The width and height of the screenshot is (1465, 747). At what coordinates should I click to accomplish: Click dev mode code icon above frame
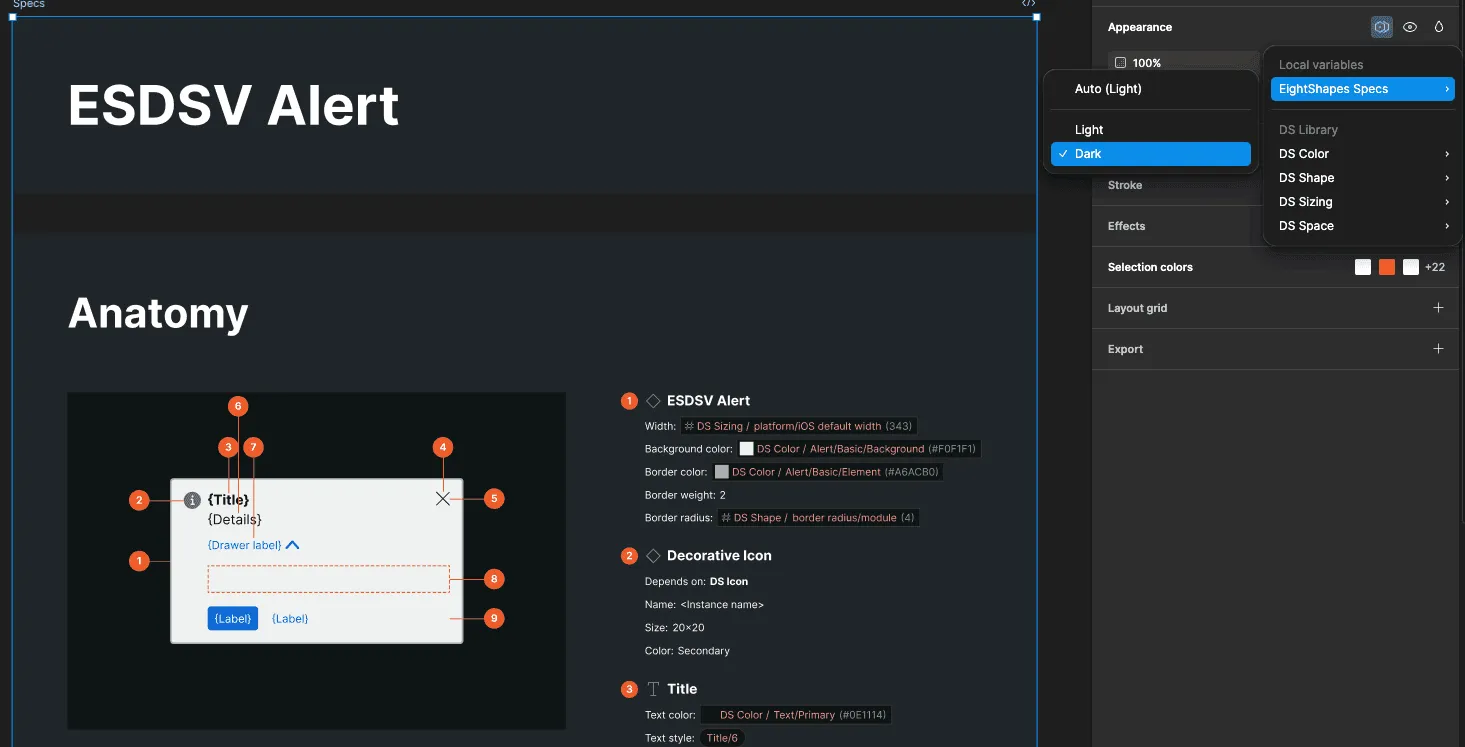(1028, 4)
